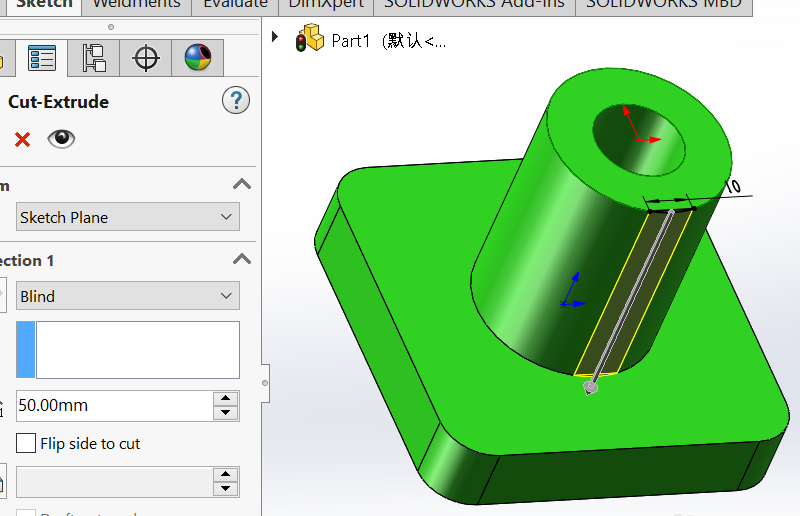Switch to the SOLIDWORKS MBD tab

point(664,7)
